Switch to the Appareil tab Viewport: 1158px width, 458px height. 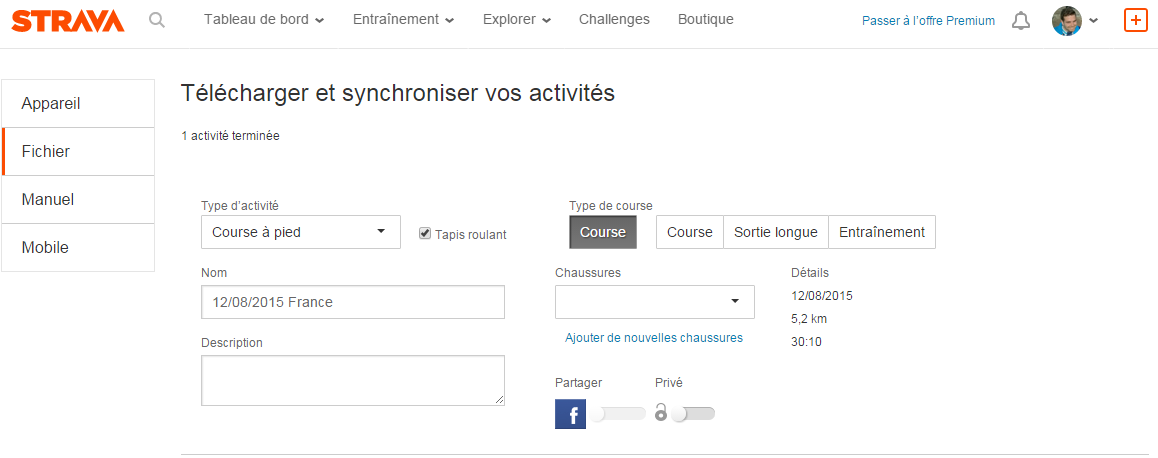[78, 104]
